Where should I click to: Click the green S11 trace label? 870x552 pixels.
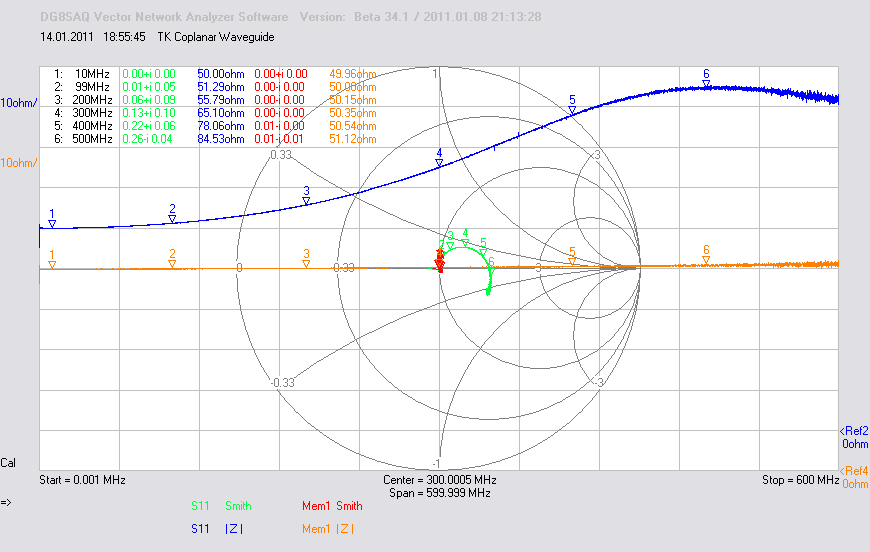point(200,506)
